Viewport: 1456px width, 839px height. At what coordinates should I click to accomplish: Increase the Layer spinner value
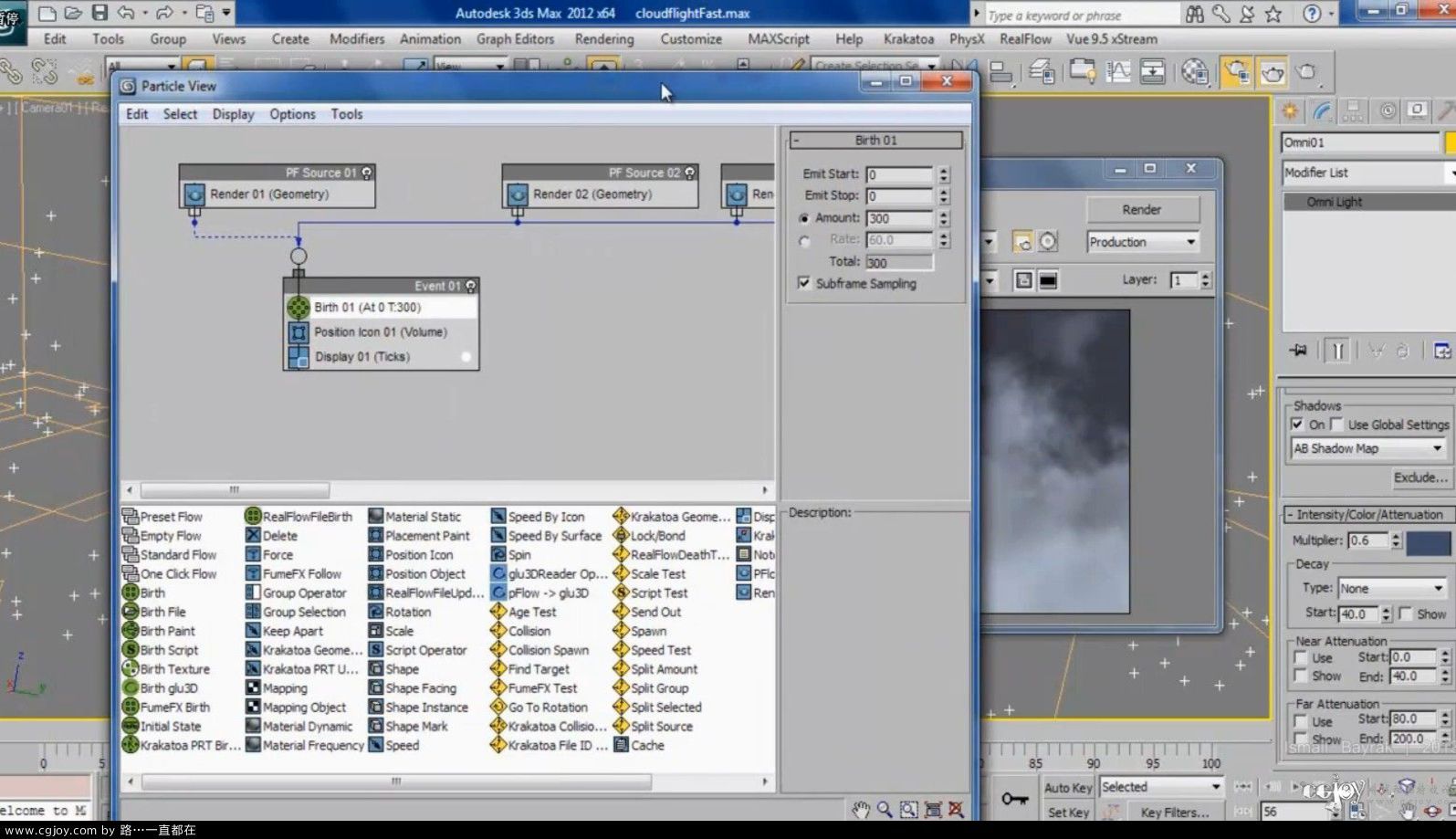click(1206, 276)
